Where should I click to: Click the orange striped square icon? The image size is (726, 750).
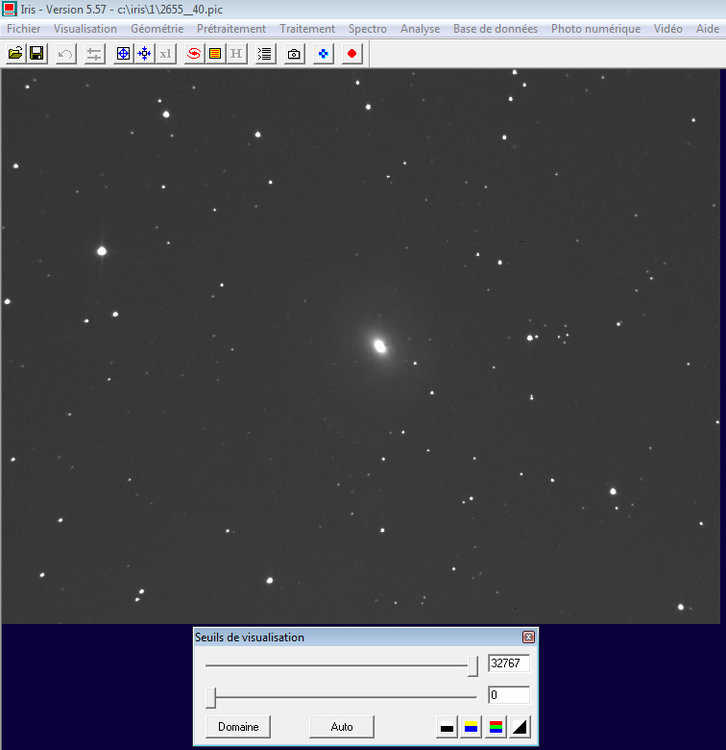tap(215, 54)
